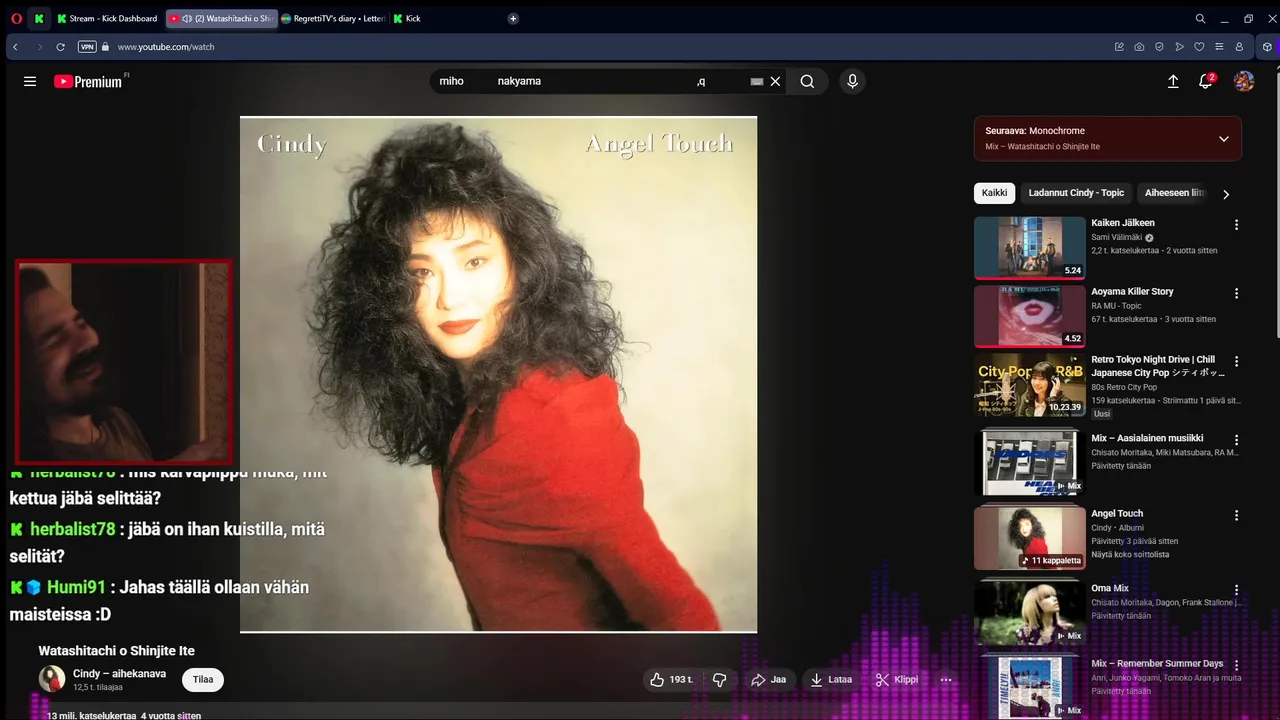This screenshot has width=1280, height=720.
Task: Play the Retro Tokyo Night Drive video
Action: (x=1030, y=385)
